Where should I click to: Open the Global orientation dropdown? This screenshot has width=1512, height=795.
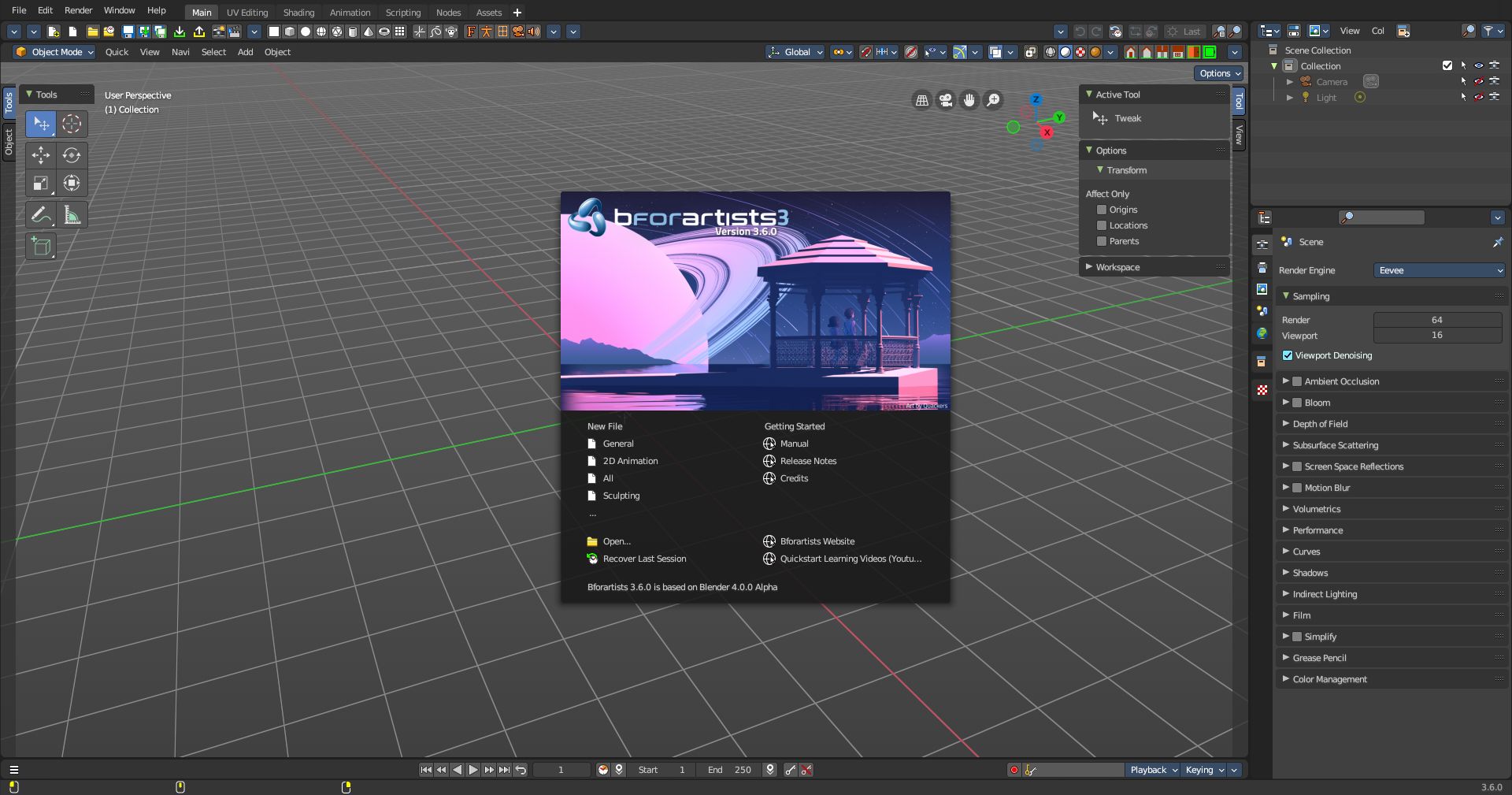point(795,52)
